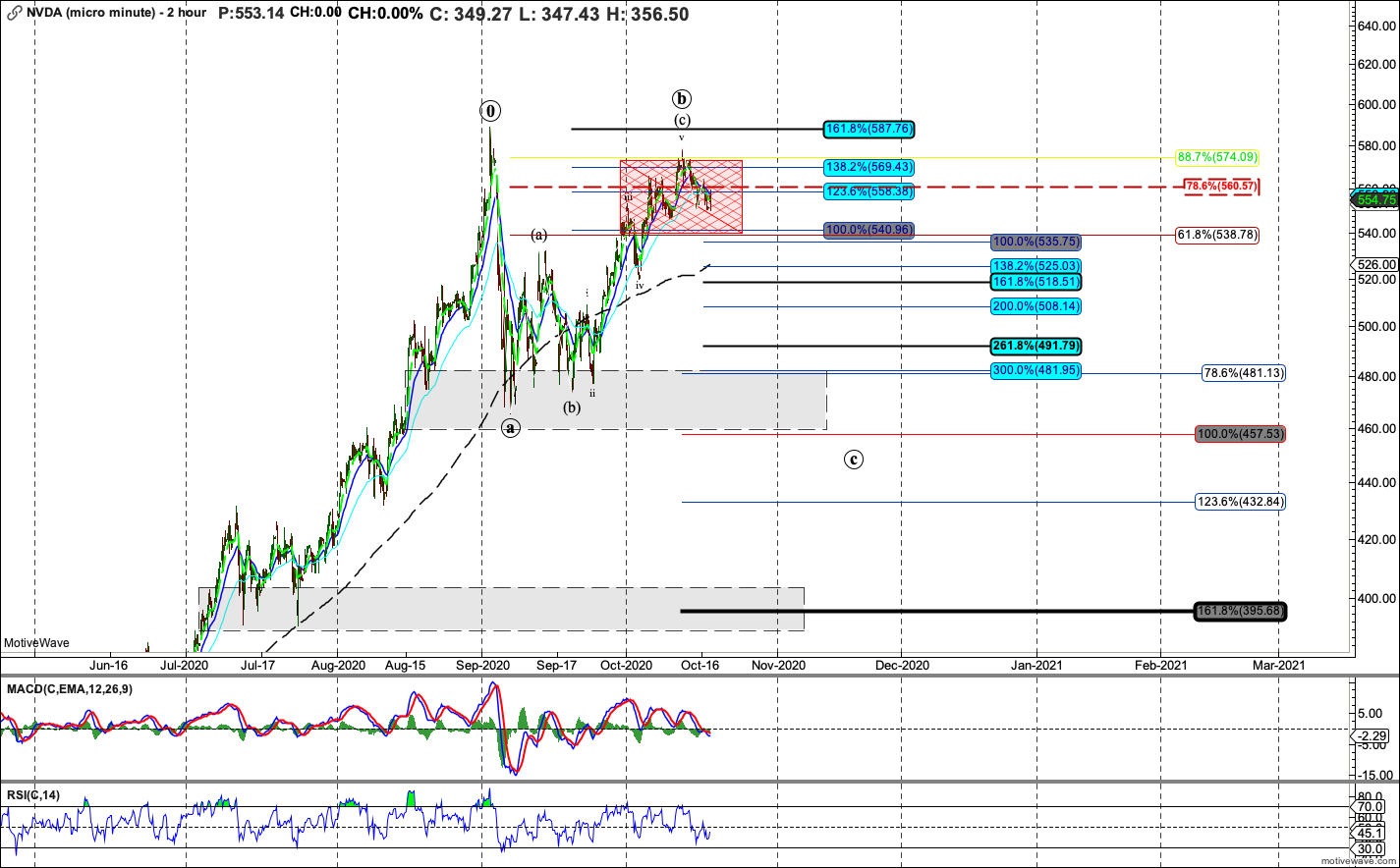Click the 526.00 moving average price tag
The height and width of the screenshot is (868, 1400).
click(1373, 264)
